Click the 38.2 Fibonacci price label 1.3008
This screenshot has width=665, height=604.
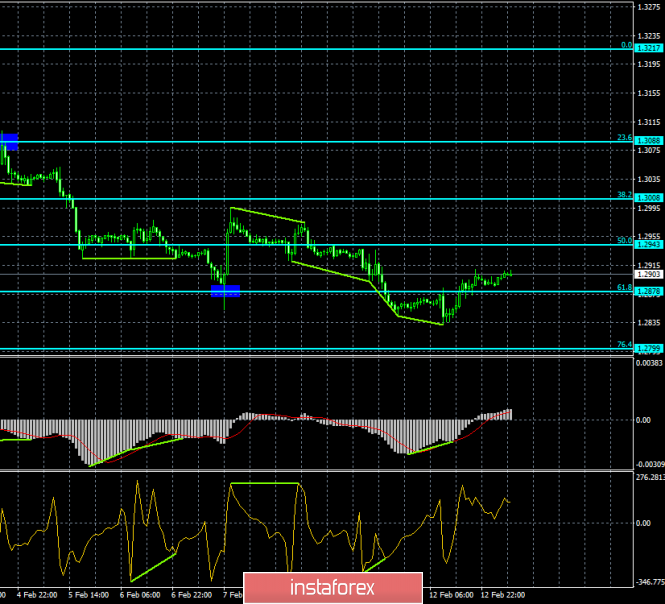(649, 198)
